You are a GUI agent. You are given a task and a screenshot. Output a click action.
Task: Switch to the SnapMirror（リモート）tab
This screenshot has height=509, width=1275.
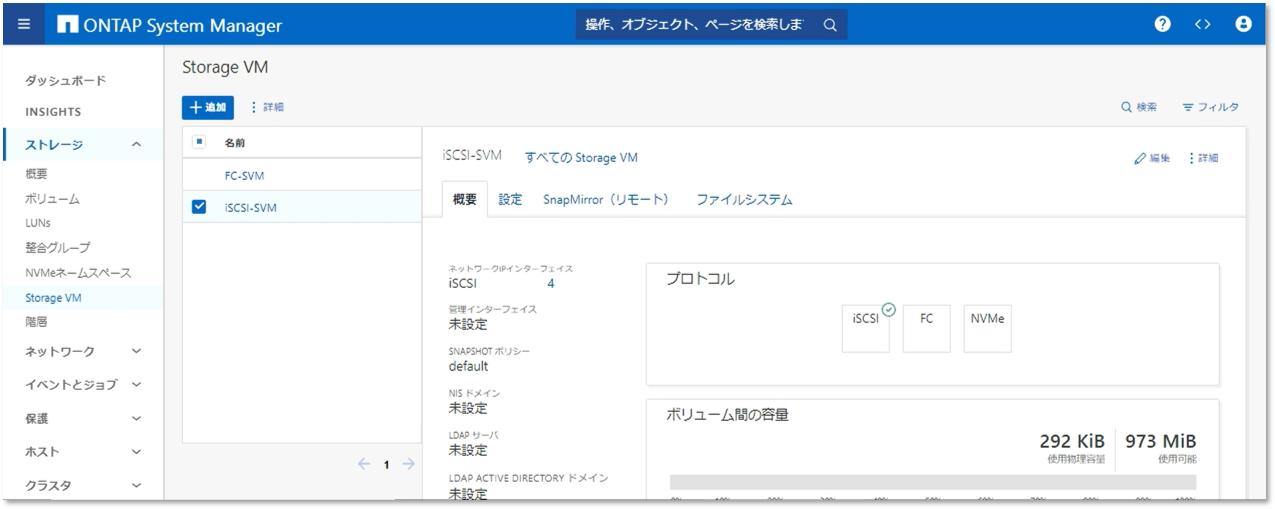[607, 199]
